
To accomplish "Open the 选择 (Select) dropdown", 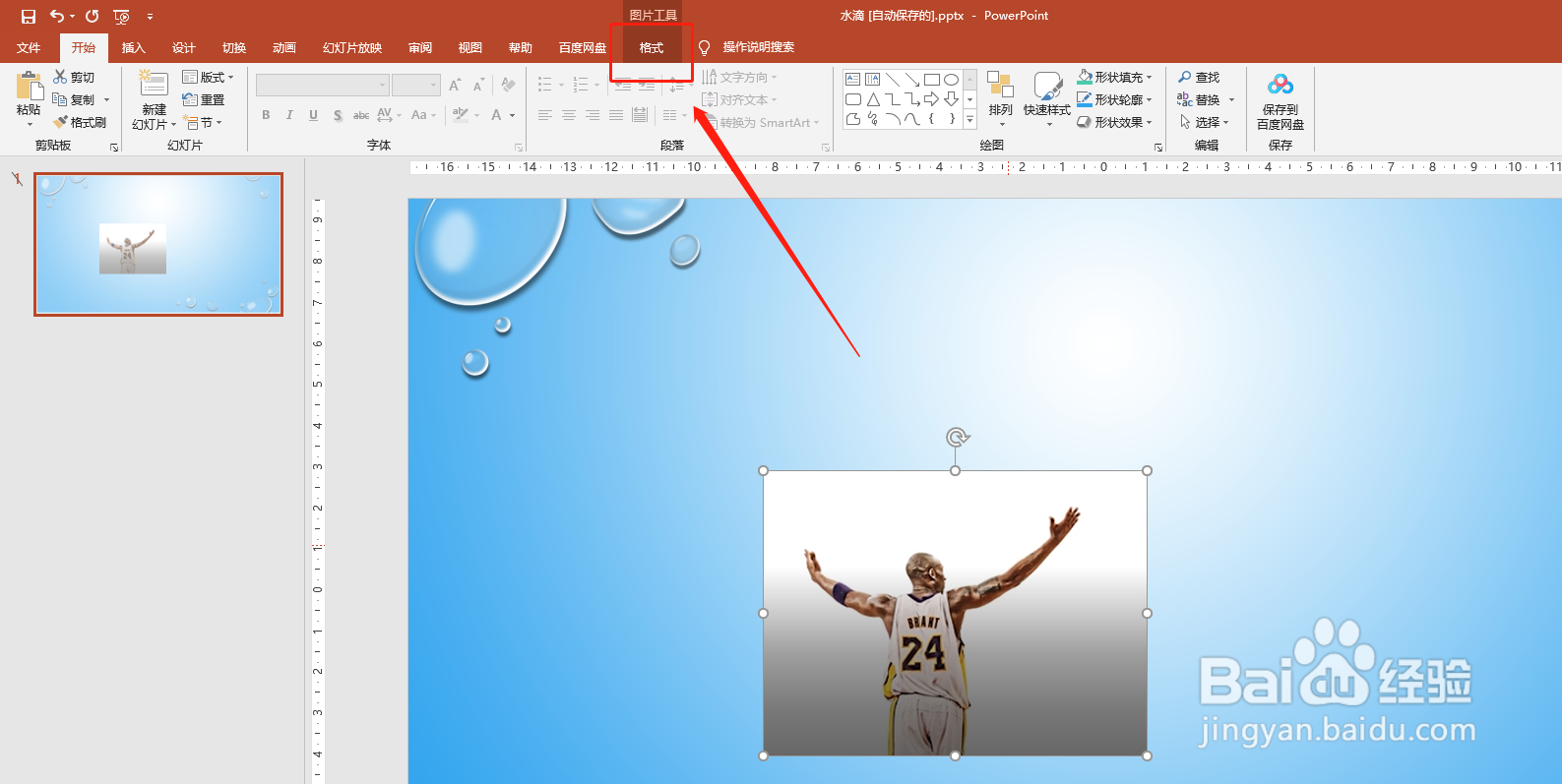I will pos(1204,122).
